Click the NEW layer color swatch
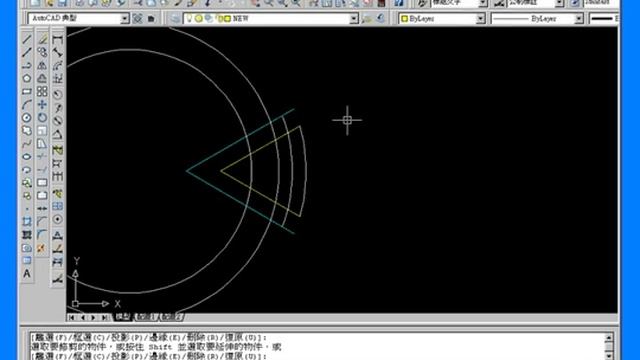 227,19
